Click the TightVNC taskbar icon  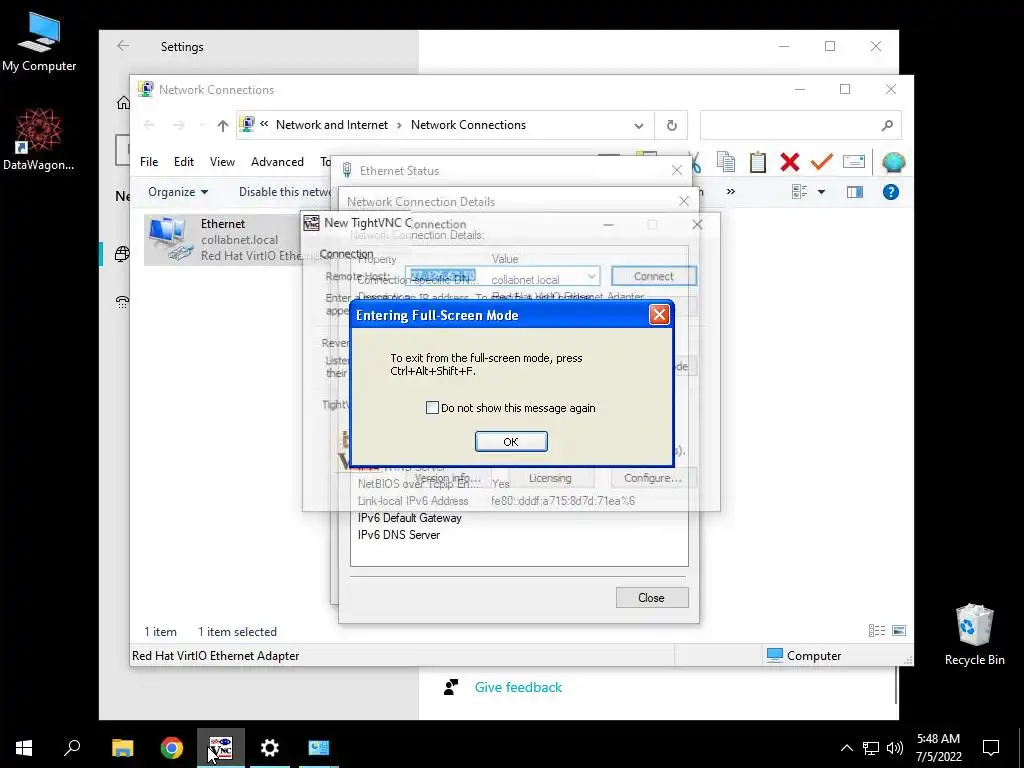221,748
